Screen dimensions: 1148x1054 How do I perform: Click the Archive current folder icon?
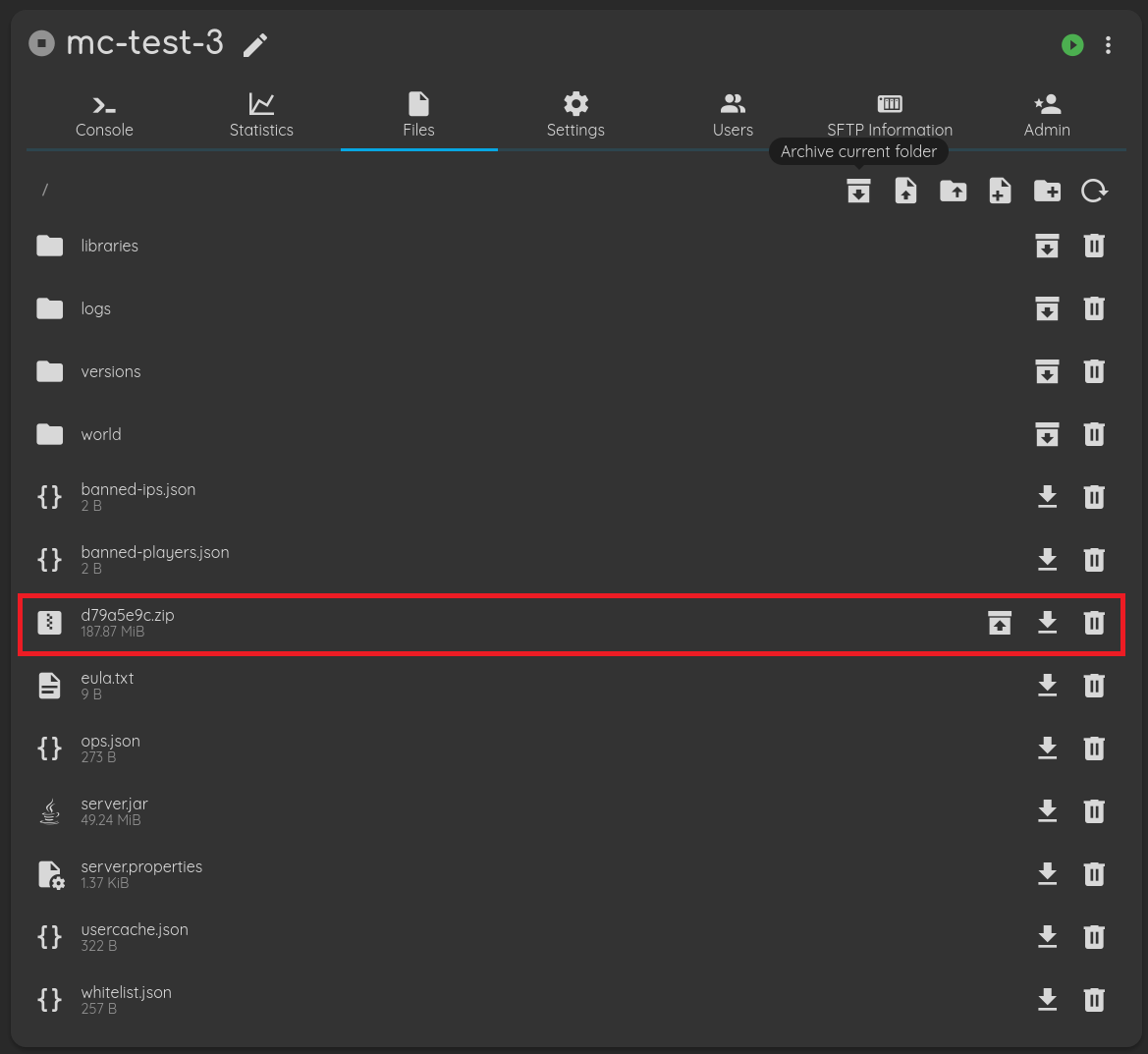(858, 191)
